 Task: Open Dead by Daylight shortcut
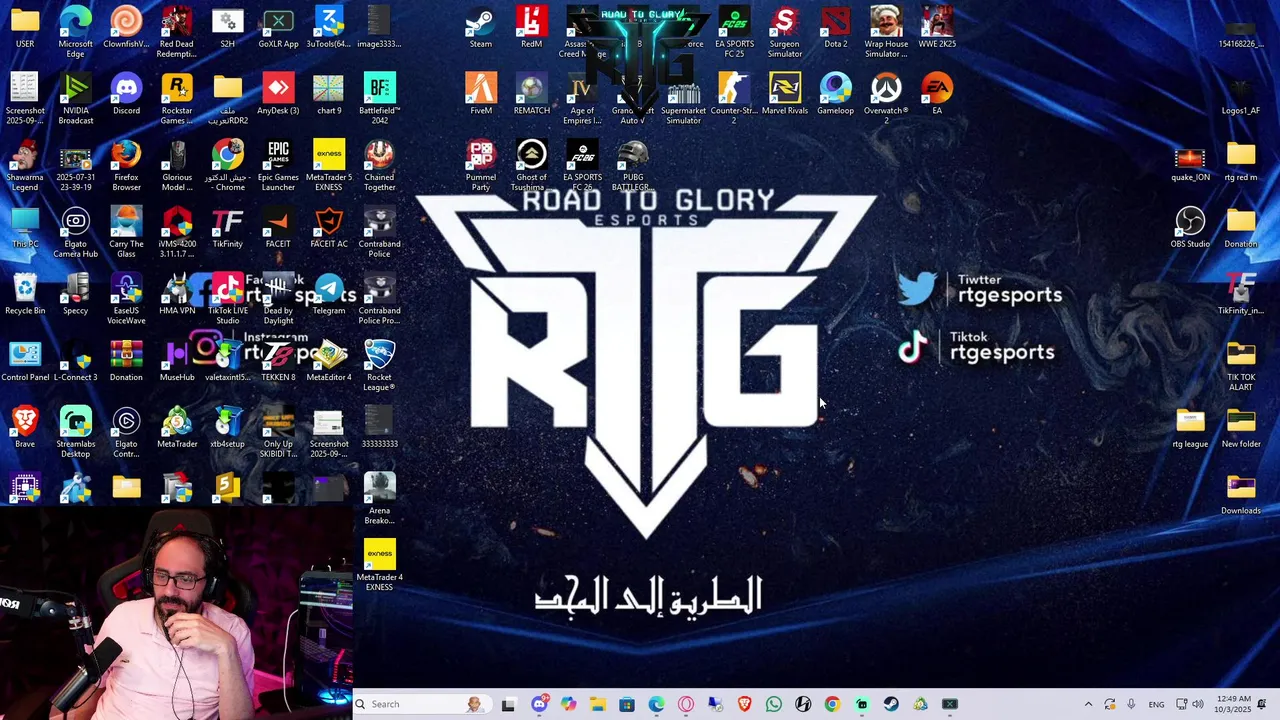(278, 299)
